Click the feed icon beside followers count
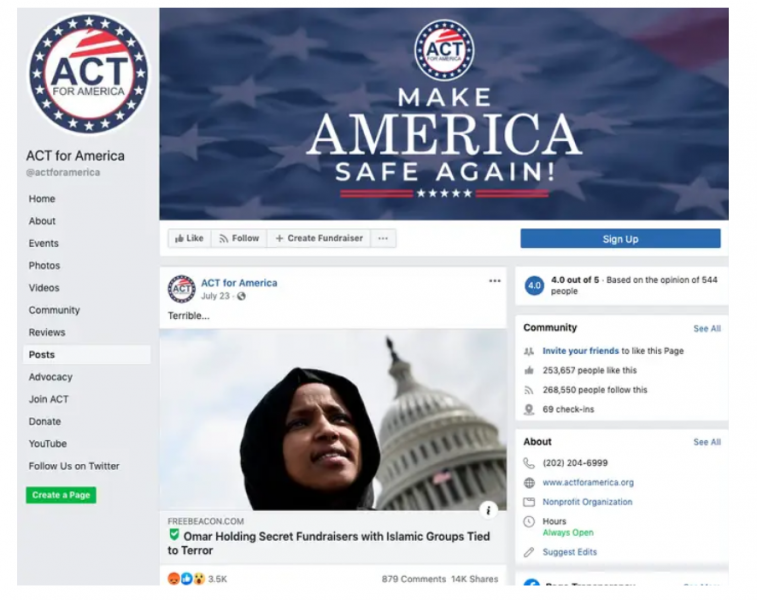757x600 pixels. click(529, 390)
